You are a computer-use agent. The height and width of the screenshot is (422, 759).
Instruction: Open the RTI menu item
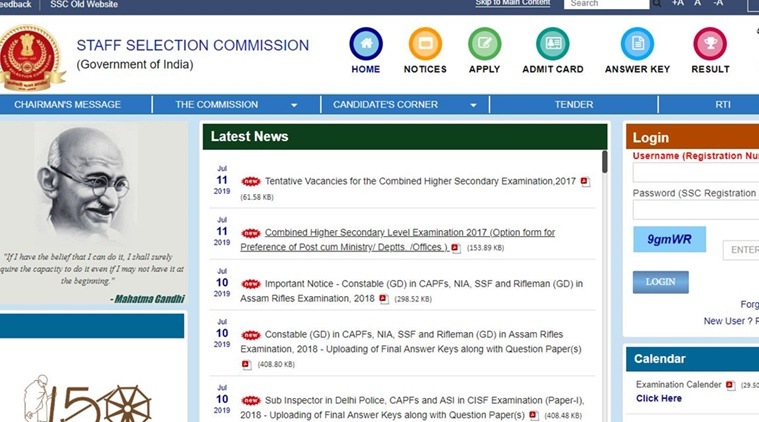[723, 105]
